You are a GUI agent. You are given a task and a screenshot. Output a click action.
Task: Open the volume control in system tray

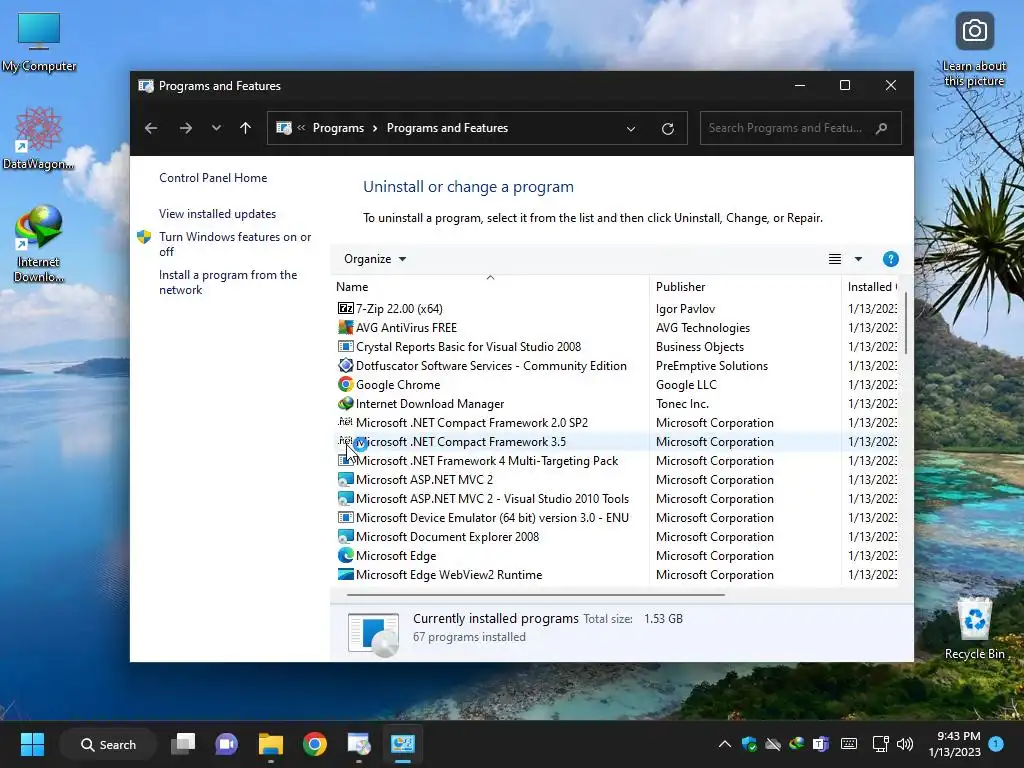pos(904,744)
